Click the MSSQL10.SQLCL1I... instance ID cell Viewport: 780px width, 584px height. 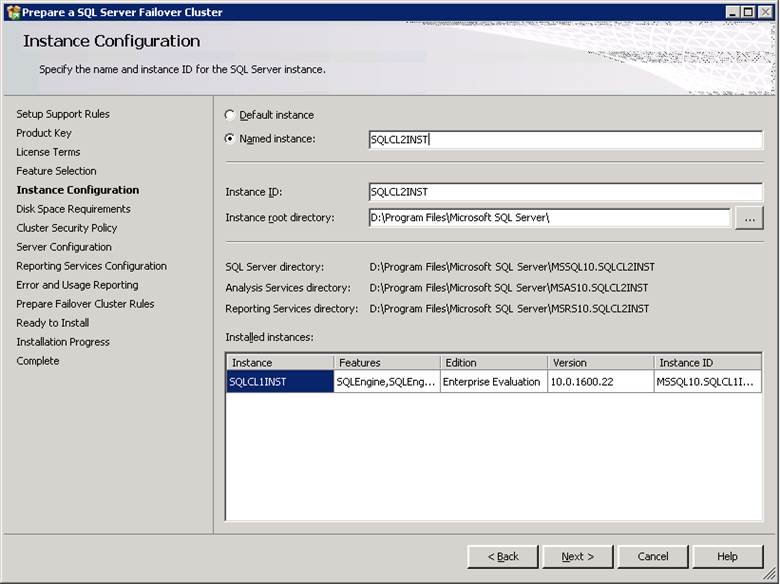pos(708,382)
